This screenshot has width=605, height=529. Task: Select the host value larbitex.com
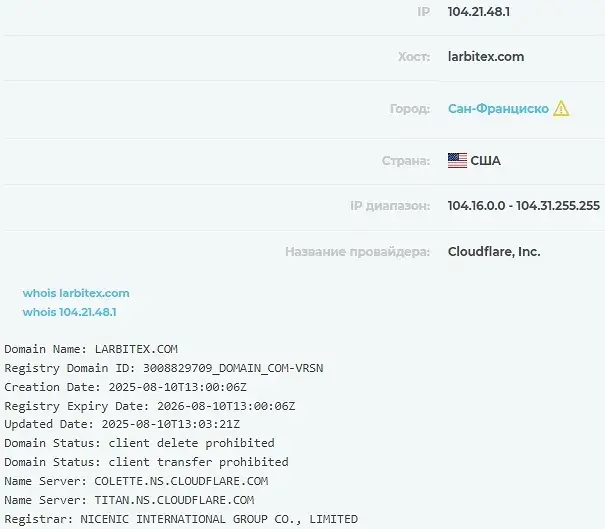pos(486,57)
